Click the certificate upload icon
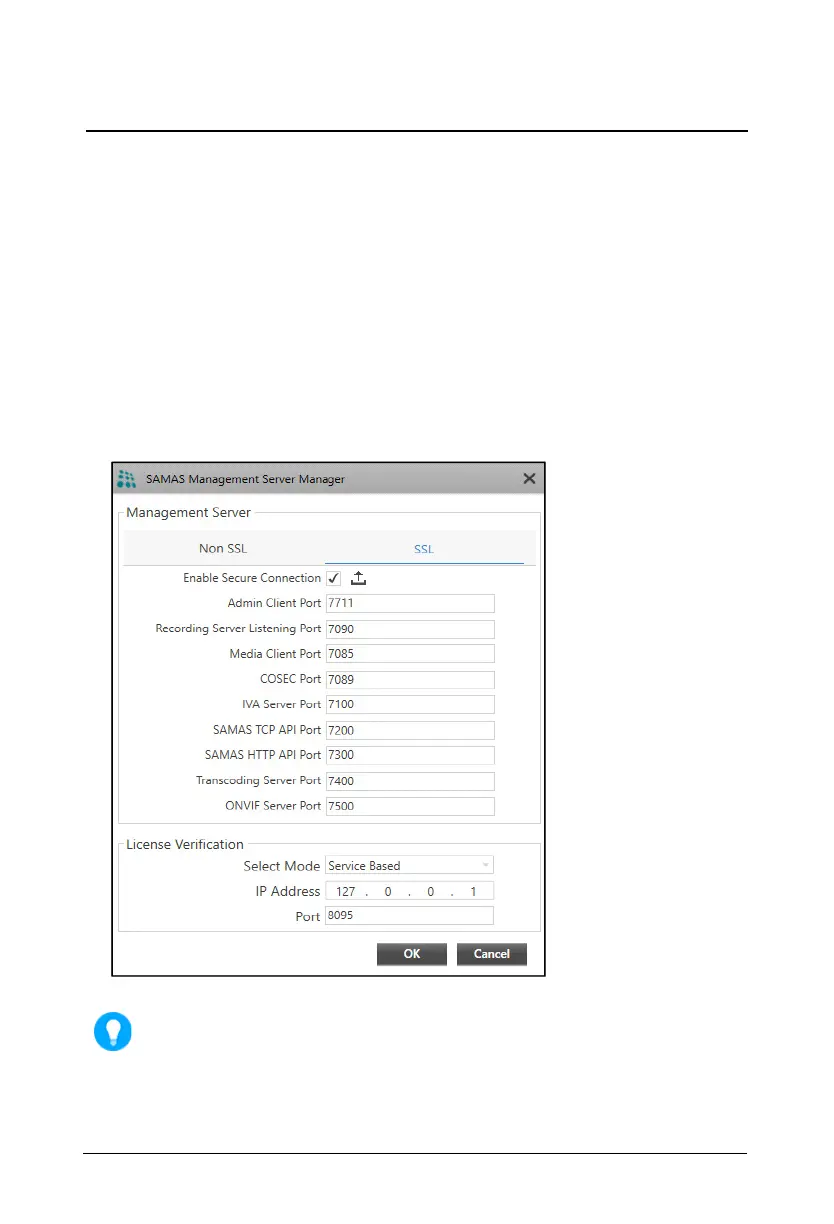 click(x=358, y=578)
